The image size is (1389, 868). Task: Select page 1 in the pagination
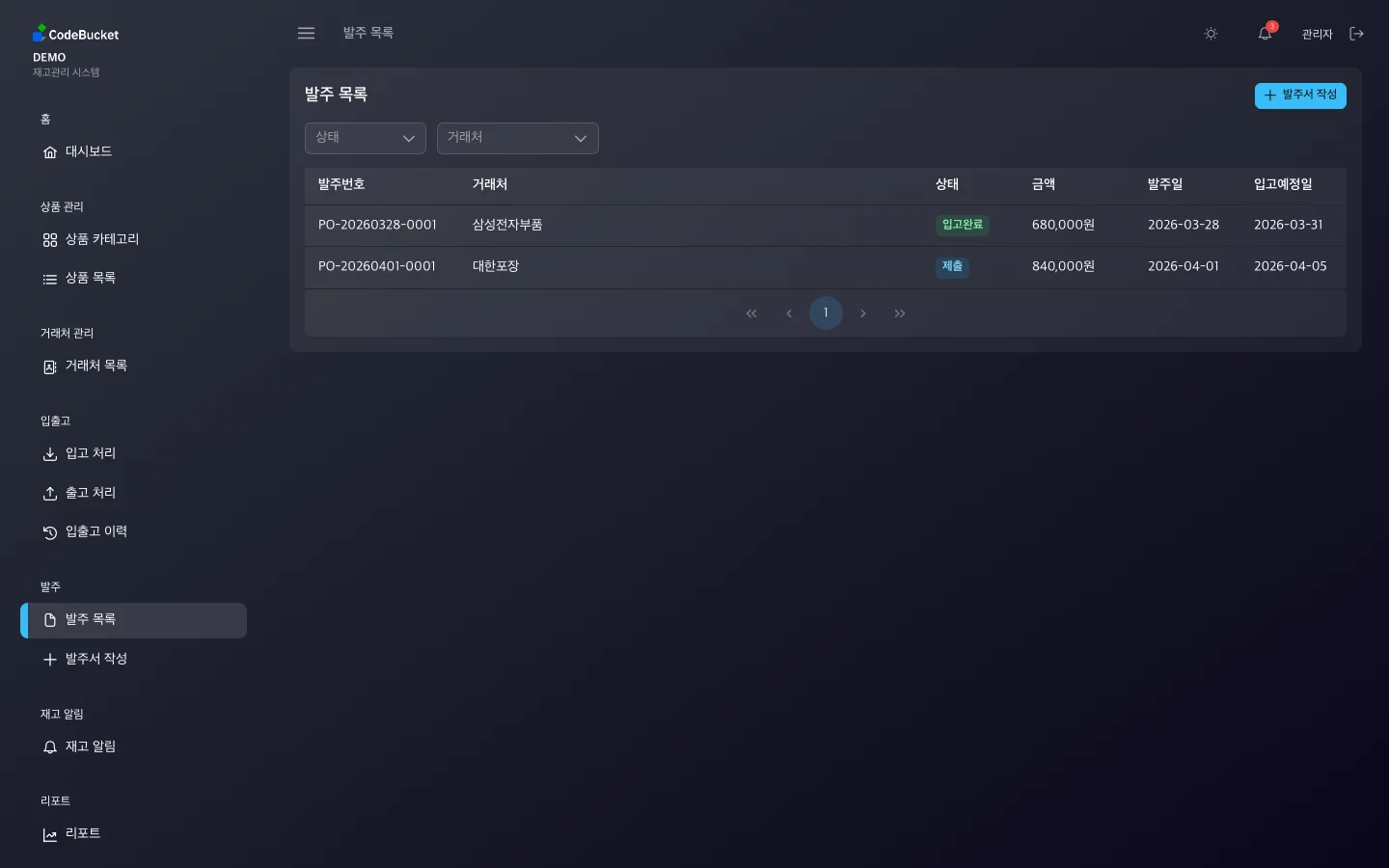click(826, 312)
